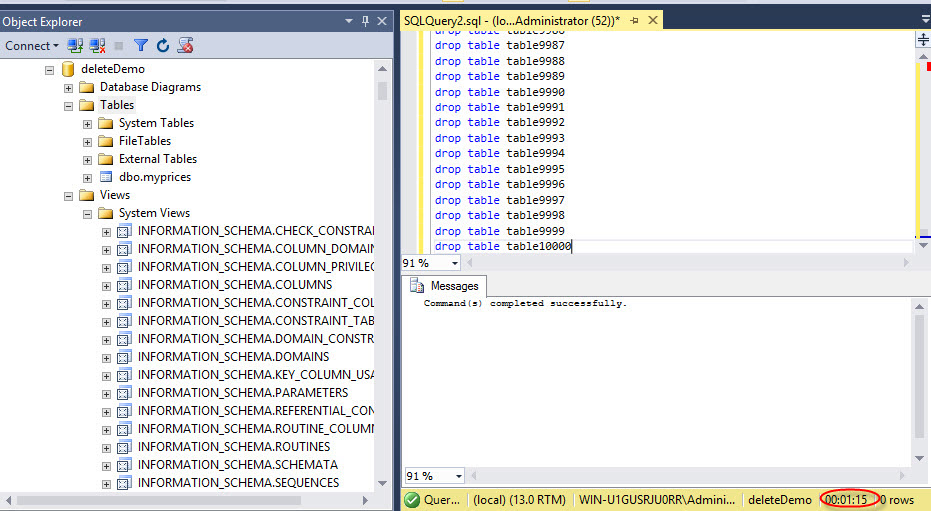Collapse the Views folder
The height and width of the screenshot is (511, 931).
[68, 196]
